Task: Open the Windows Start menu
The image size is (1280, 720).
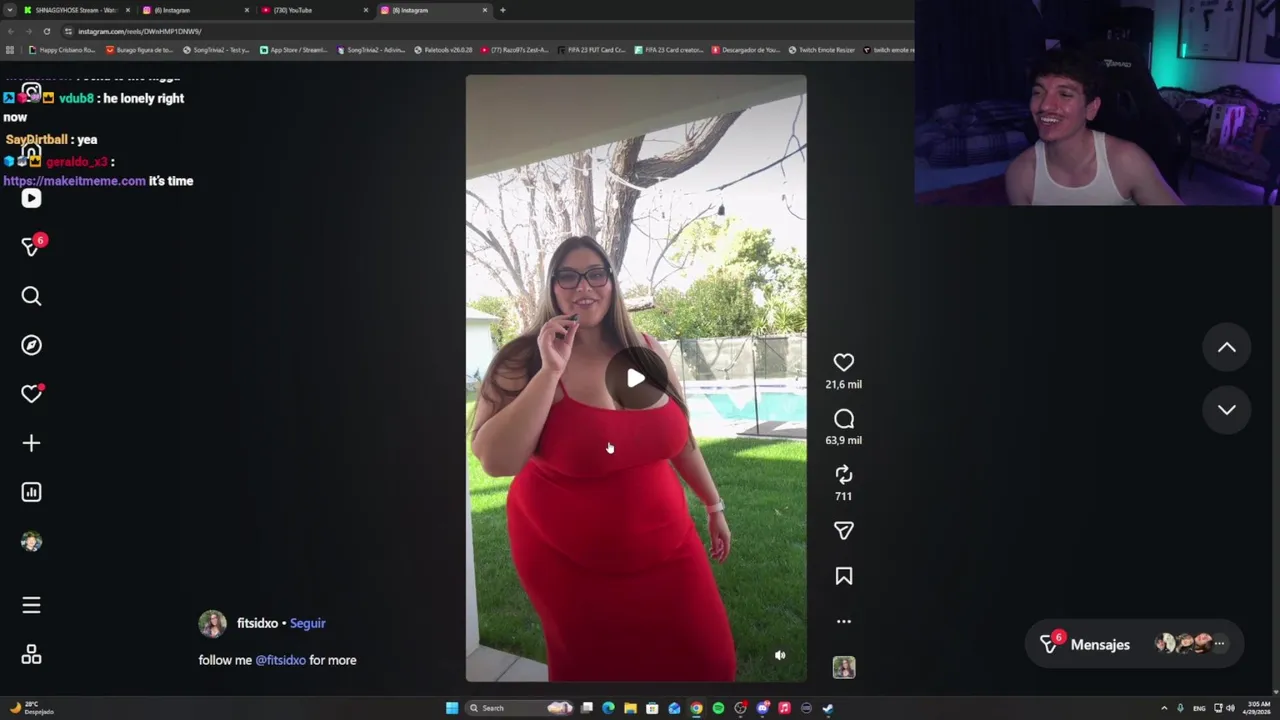Action: [x=452, y=708]
